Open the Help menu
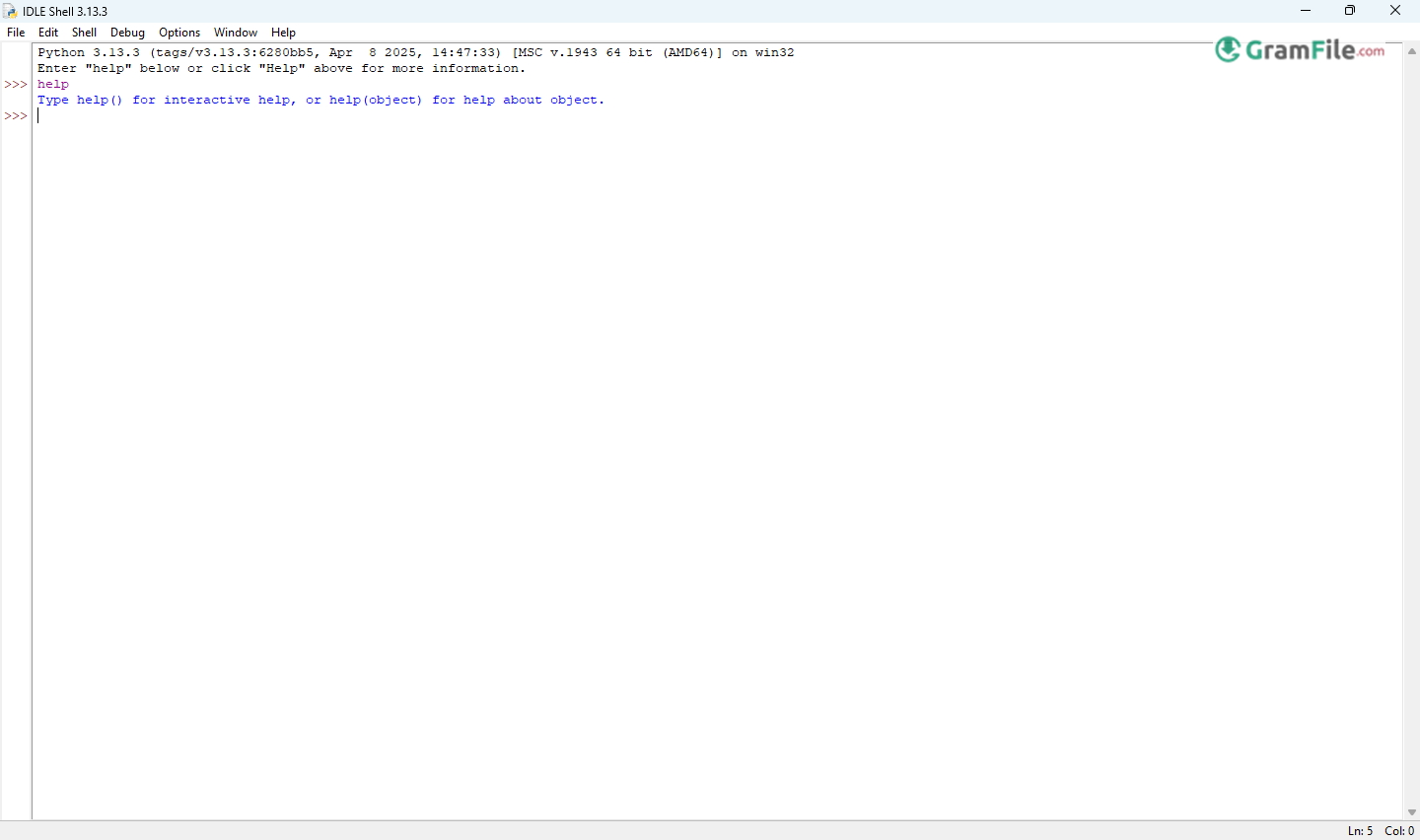Viewport: 1420px width, 840px height. coord(283,33)
